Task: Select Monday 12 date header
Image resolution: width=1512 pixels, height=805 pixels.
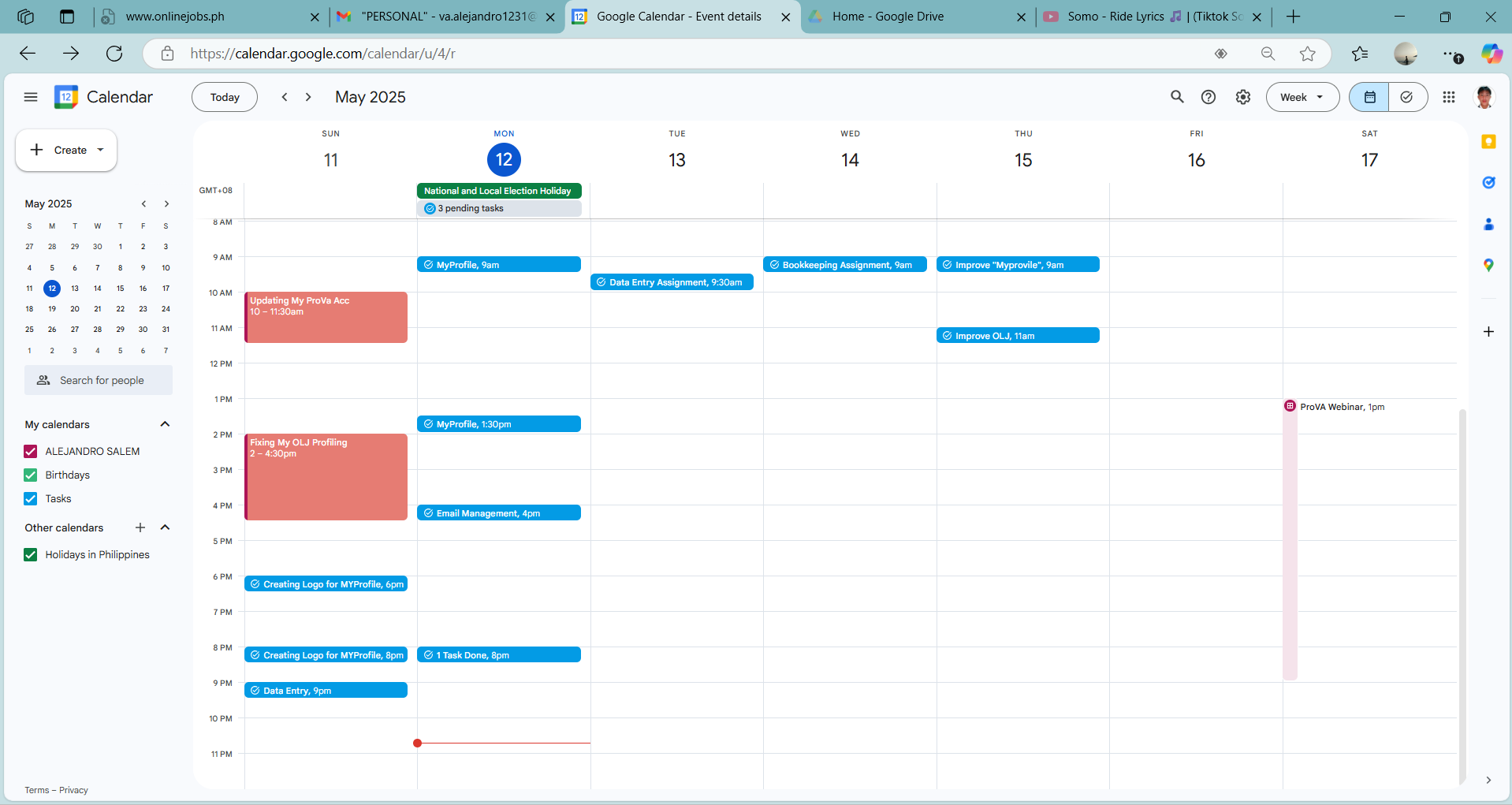Action: [x=504, y=159]
